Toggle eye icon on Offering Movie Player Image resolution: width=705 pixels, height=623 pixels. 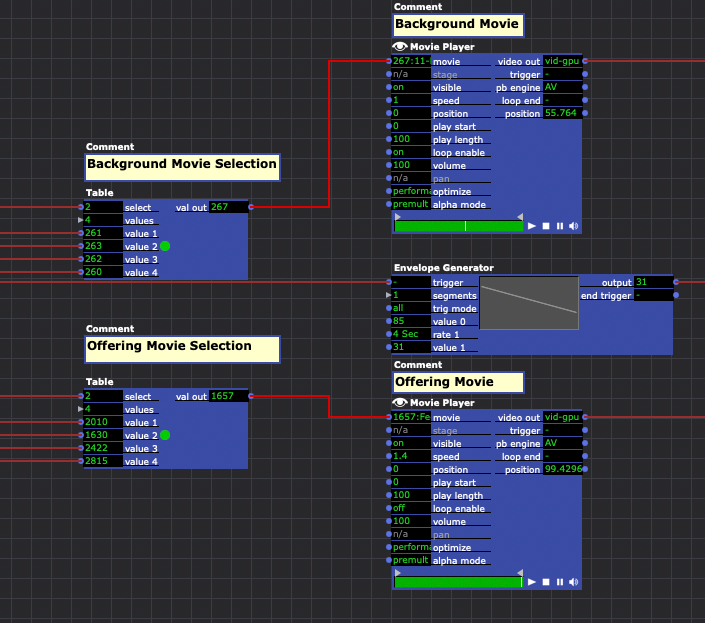pos(400,402)
